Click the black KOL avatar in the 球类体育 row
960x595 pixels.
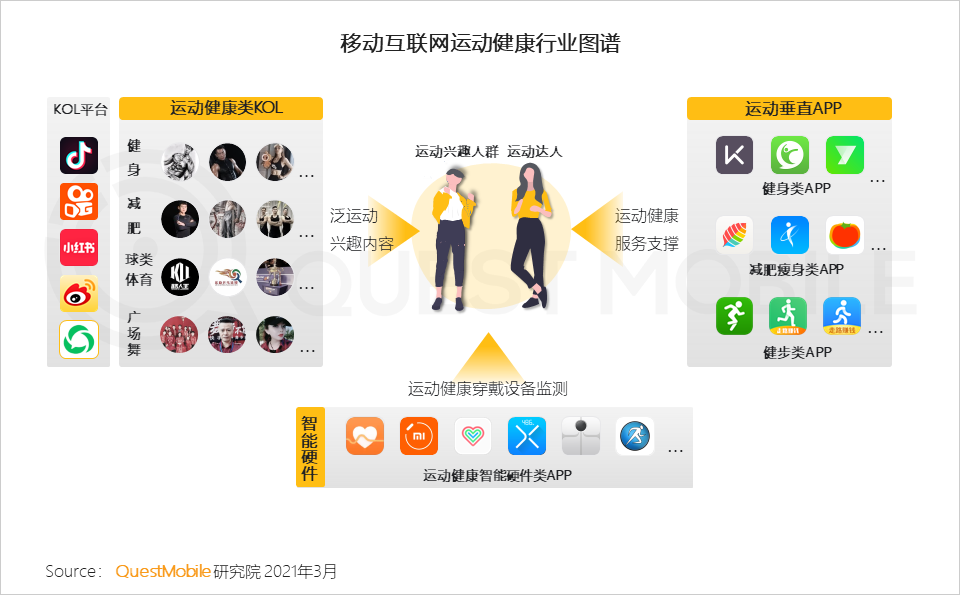coord(180,277)
